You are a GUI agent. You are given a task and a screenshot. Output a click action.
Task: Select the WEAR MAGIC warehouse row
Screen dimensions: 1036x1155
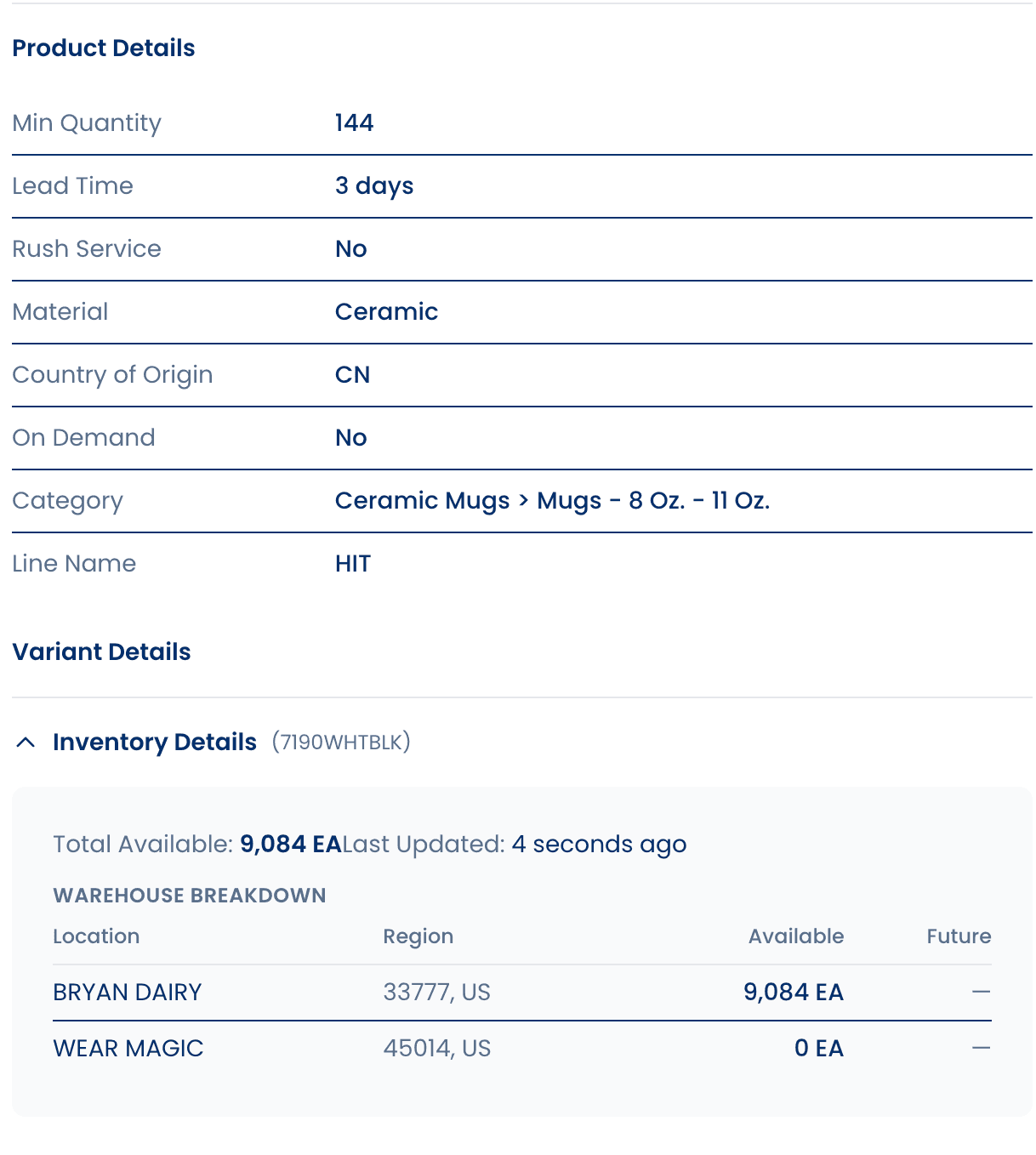point(128,1048)
